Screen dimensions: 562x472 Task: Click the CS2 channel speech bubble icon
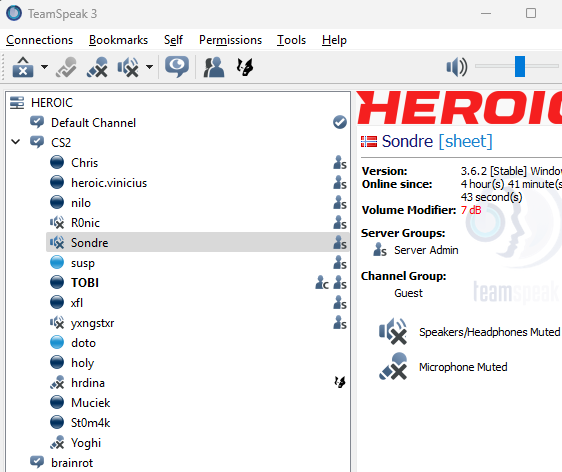coord(37,142)
